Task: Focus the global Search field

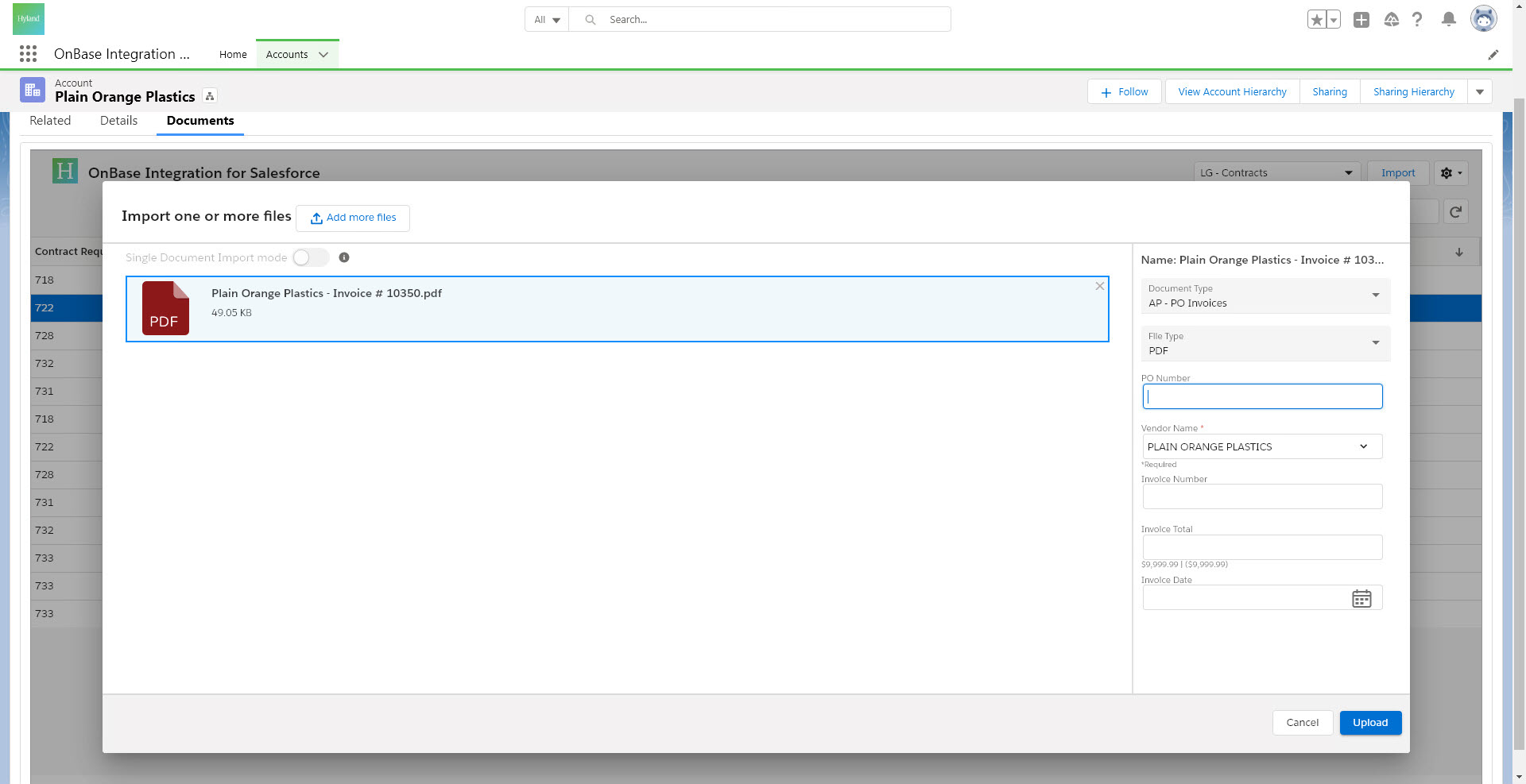Action: pos(759,20)
